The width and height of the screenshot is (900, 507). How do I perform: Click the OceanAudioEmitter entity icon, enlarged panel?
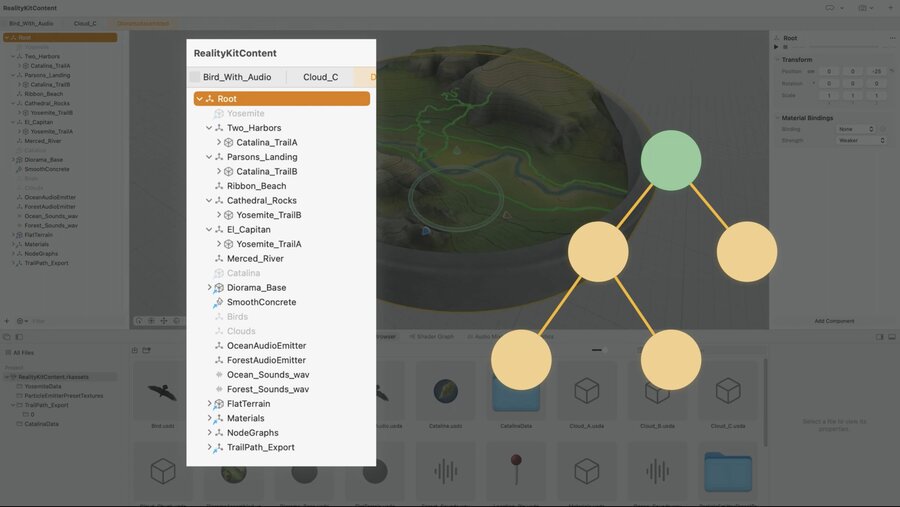click(x=219, y=346)
